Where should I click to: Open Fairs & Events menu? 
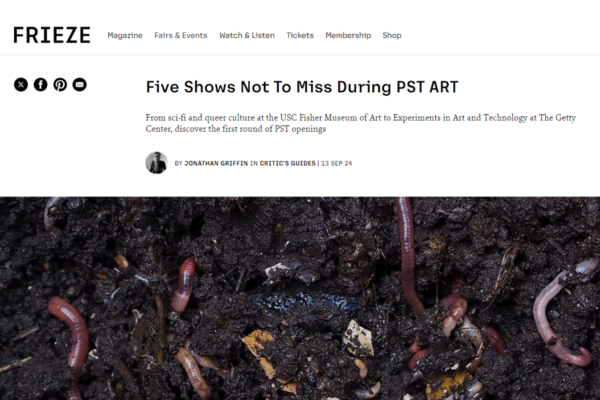(181, 35)
